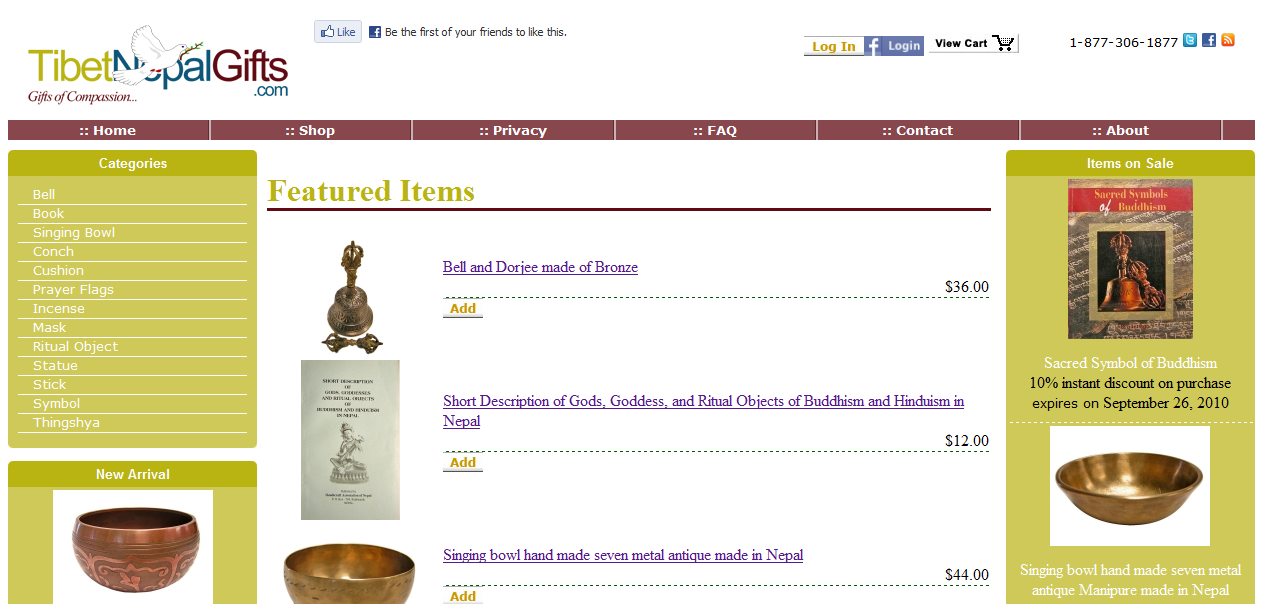Click the Log In button
Viewport: 1265px width, 606px height.
tap(834, 46)
